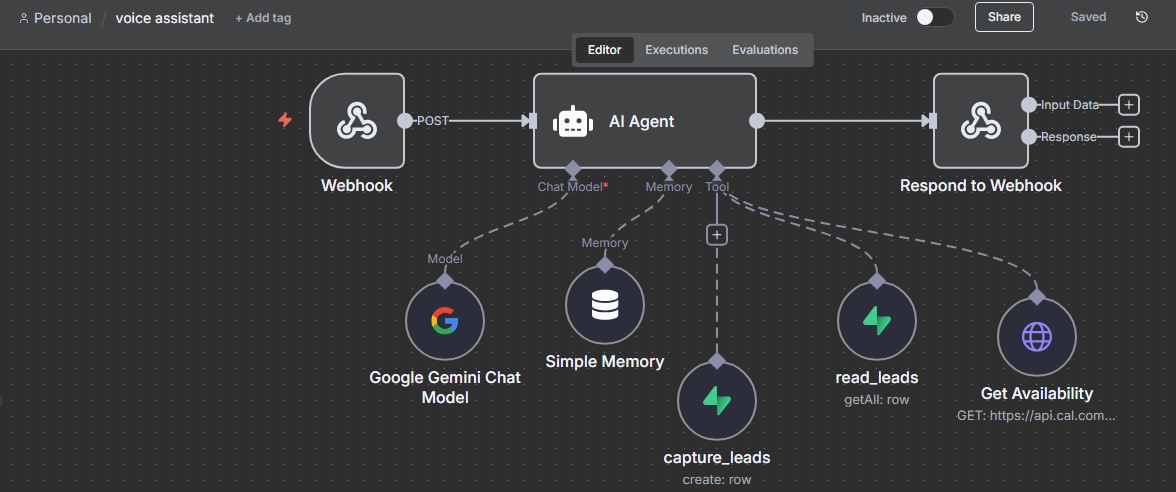Click the voice assistant workflow name
Viewport: 1176px width, 492px height.
pyautogui.click(x=164, y=18)
